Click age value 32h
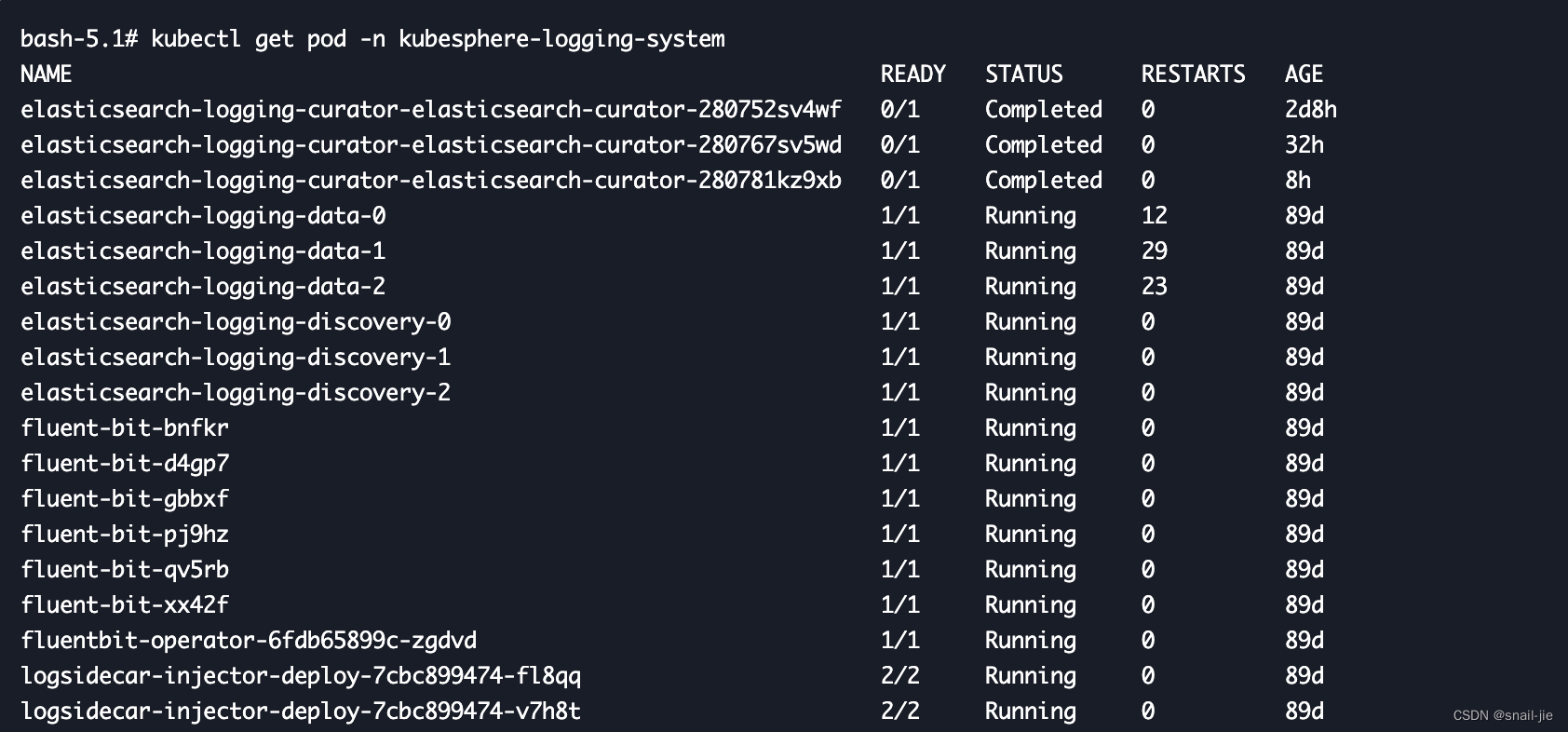The height and width of the screenshot is (732, 1568). (x=1304, y=145)
